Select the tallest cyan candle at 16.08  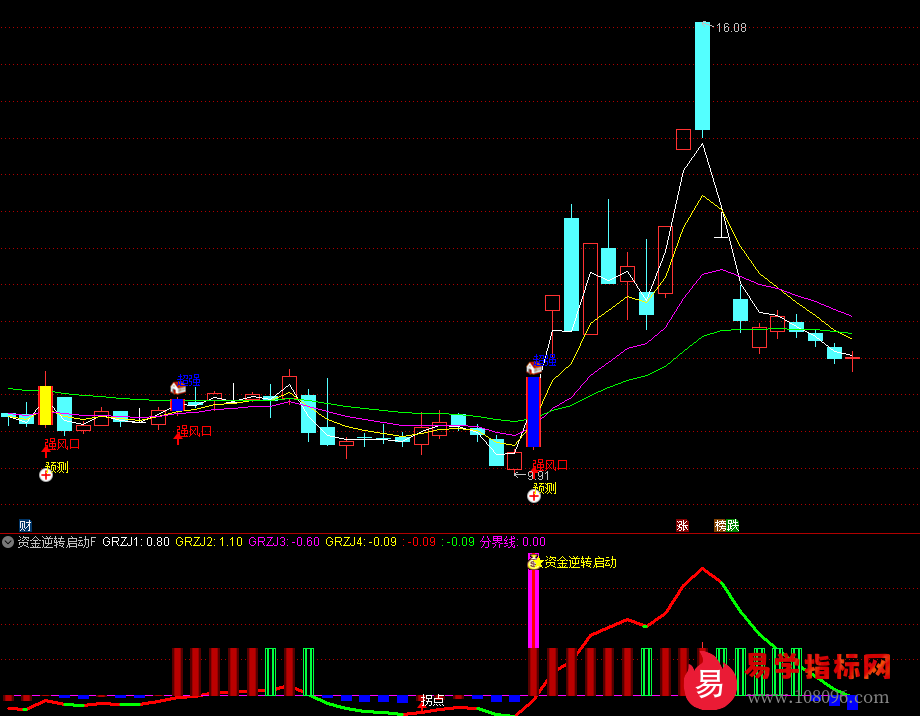[703, 76]
